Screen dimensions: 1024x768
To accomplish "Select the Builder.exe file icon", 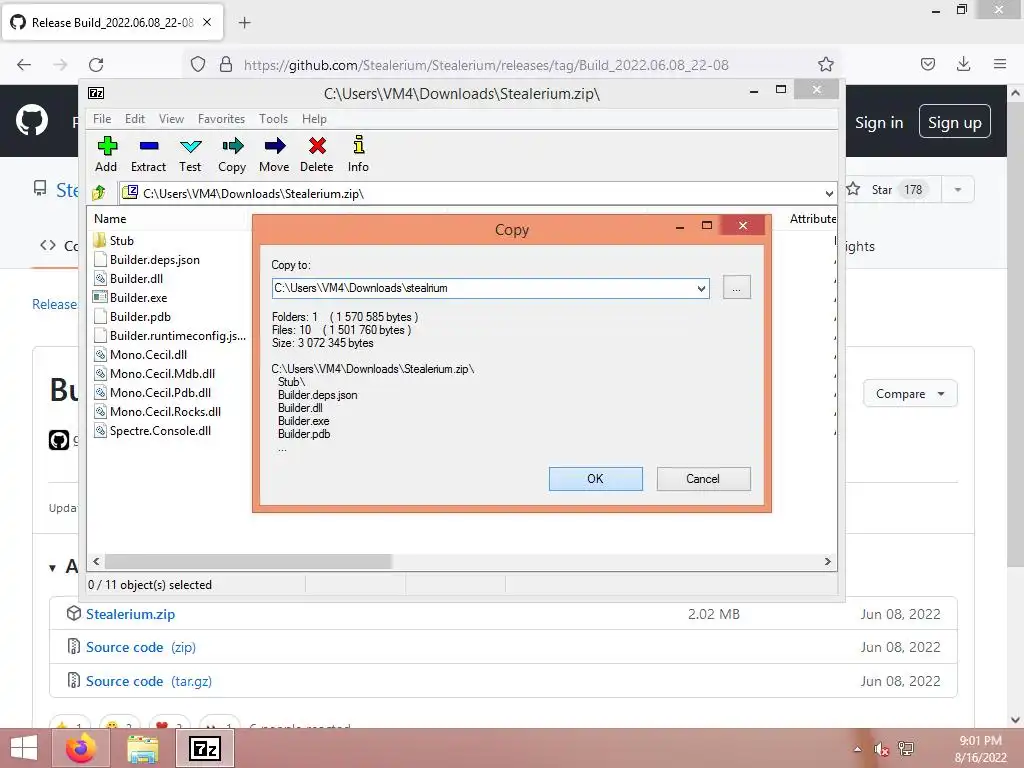I will 99,297.
